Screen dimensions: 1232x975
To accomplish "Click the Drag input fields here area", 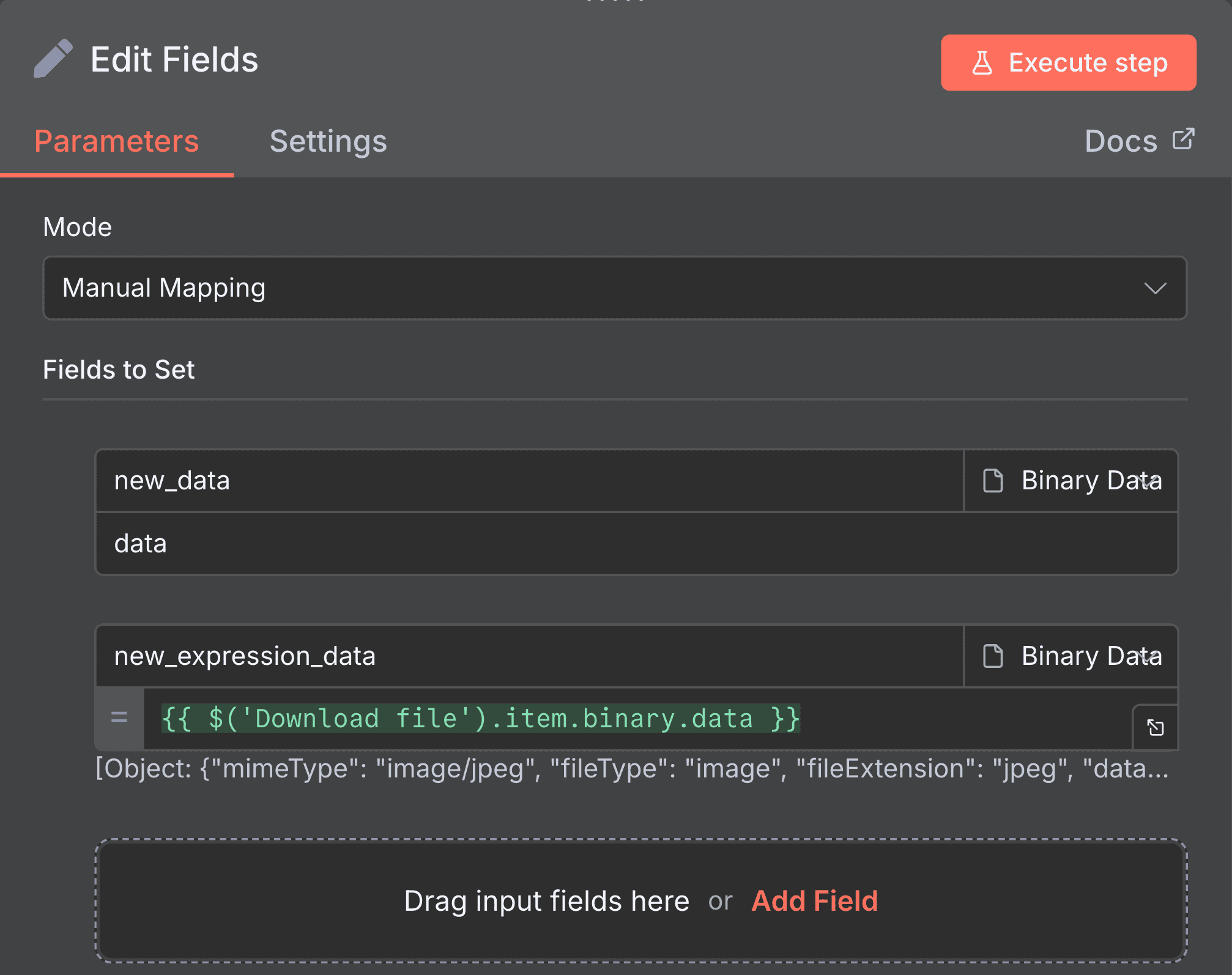I will [546, 901].
